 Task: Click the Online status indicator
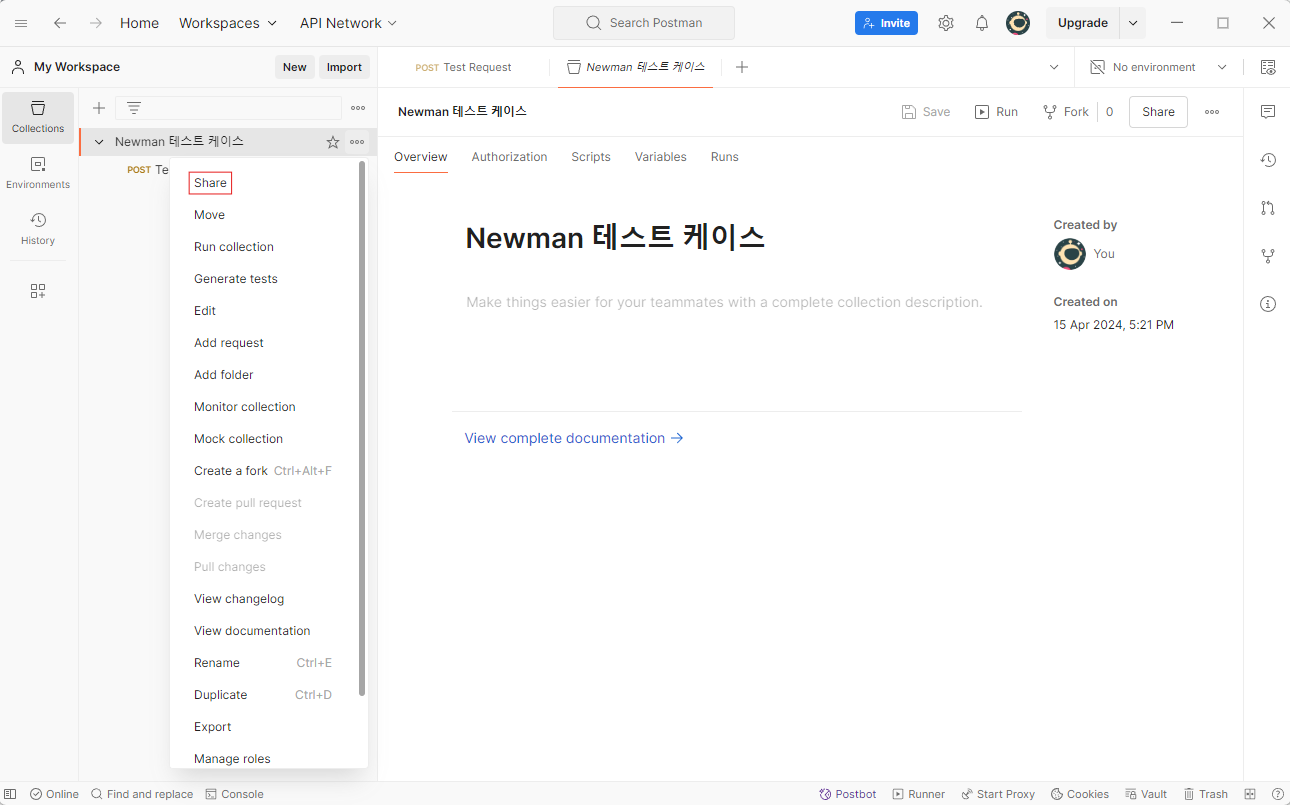pyautogui.click(x=54, y=794)
